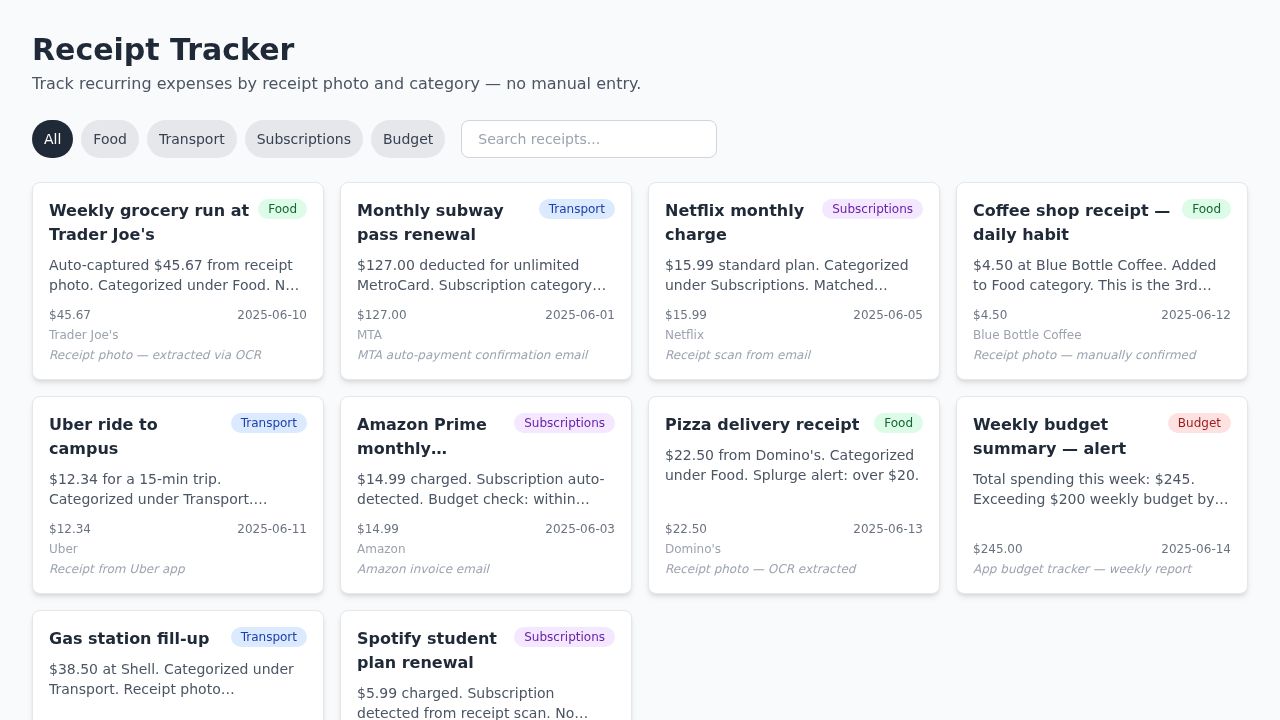Click description "$4.50 at Blue Bottle Coffee"
This screenshot has width=1280, height=720.
click(1102, 275)
